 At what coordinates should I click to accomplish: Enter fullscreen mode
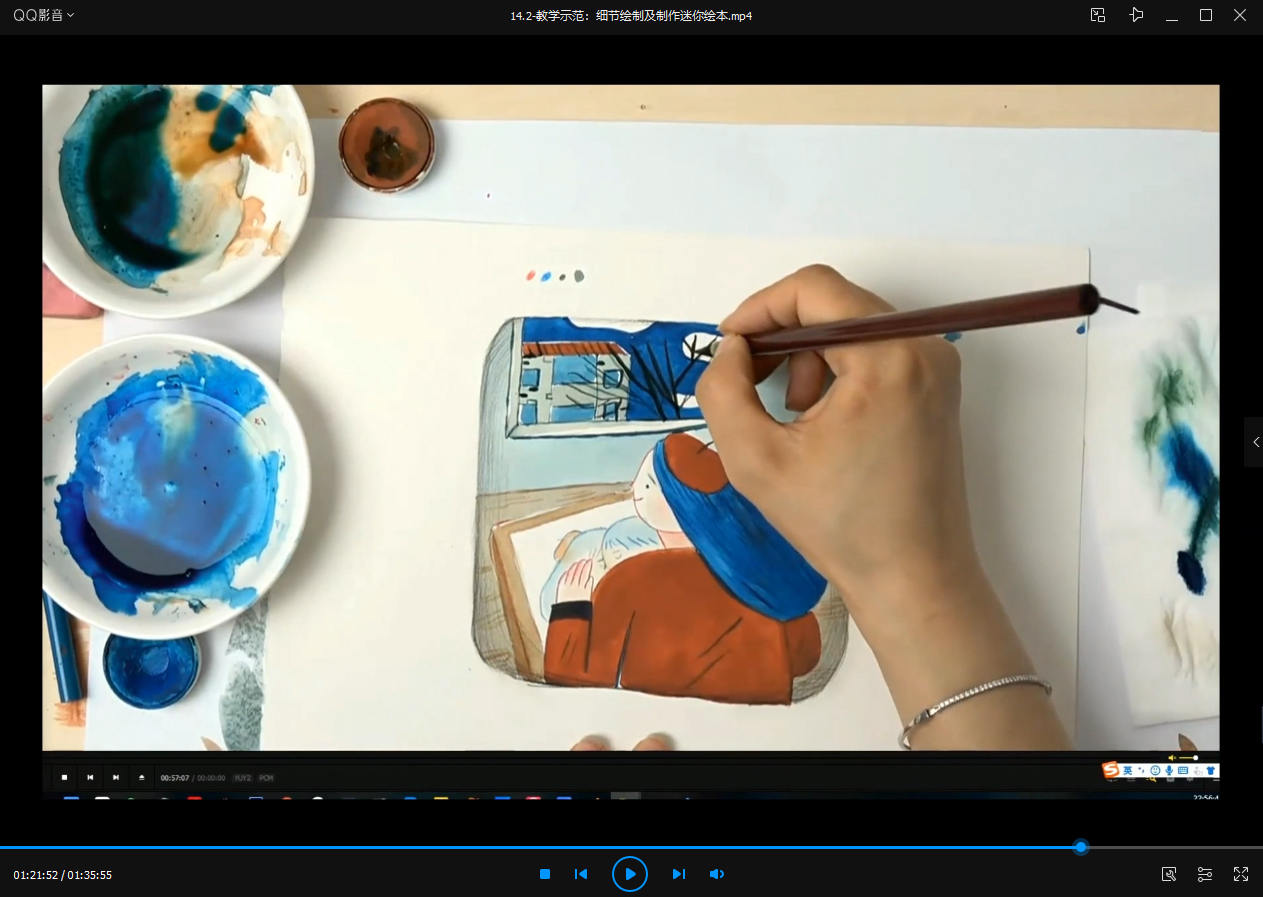tap(1241, 874)
